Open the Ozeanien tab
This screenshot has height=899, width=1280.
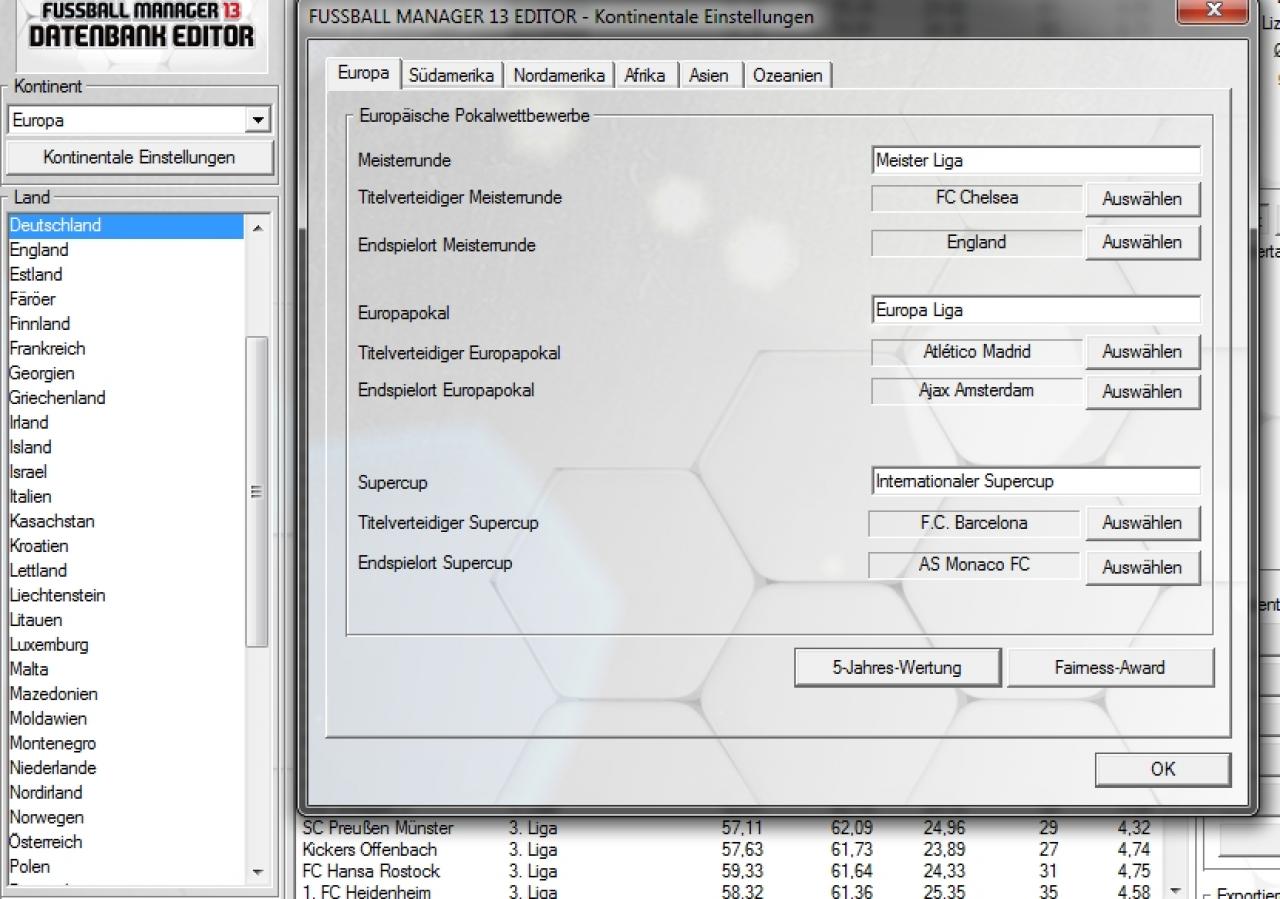pyautogui.click(x=788, y=75)
